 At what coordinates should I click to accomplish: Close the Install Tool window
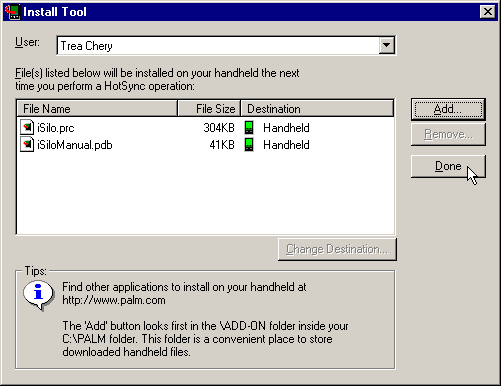tap(488, 12)
